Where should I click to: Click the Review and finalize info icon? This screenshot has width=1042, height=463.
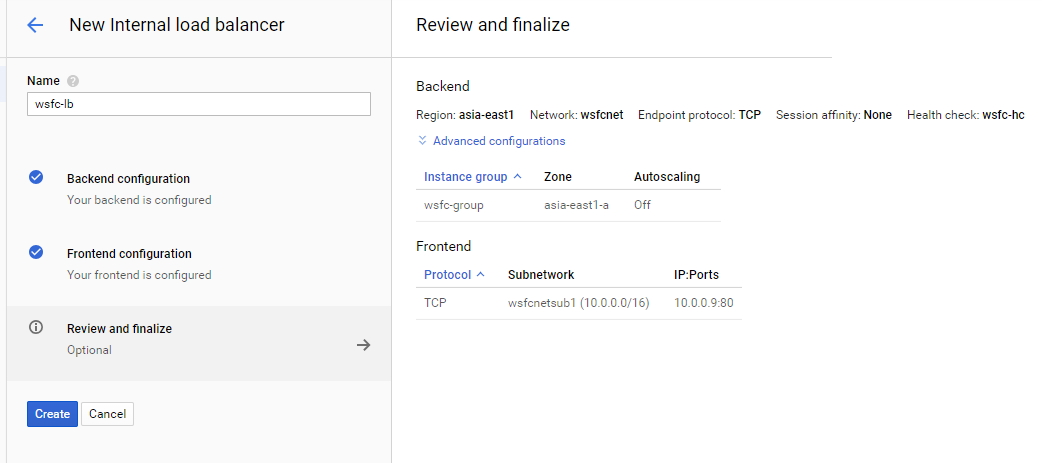pos(36,328)
